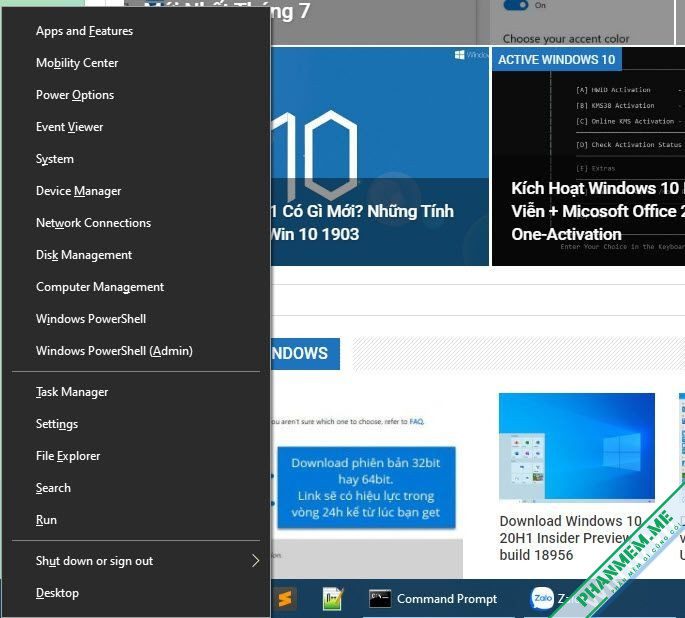Viewport: 685px width, 618px height.
Task: Click the FAQ link
Action: [x=416, y=421]
